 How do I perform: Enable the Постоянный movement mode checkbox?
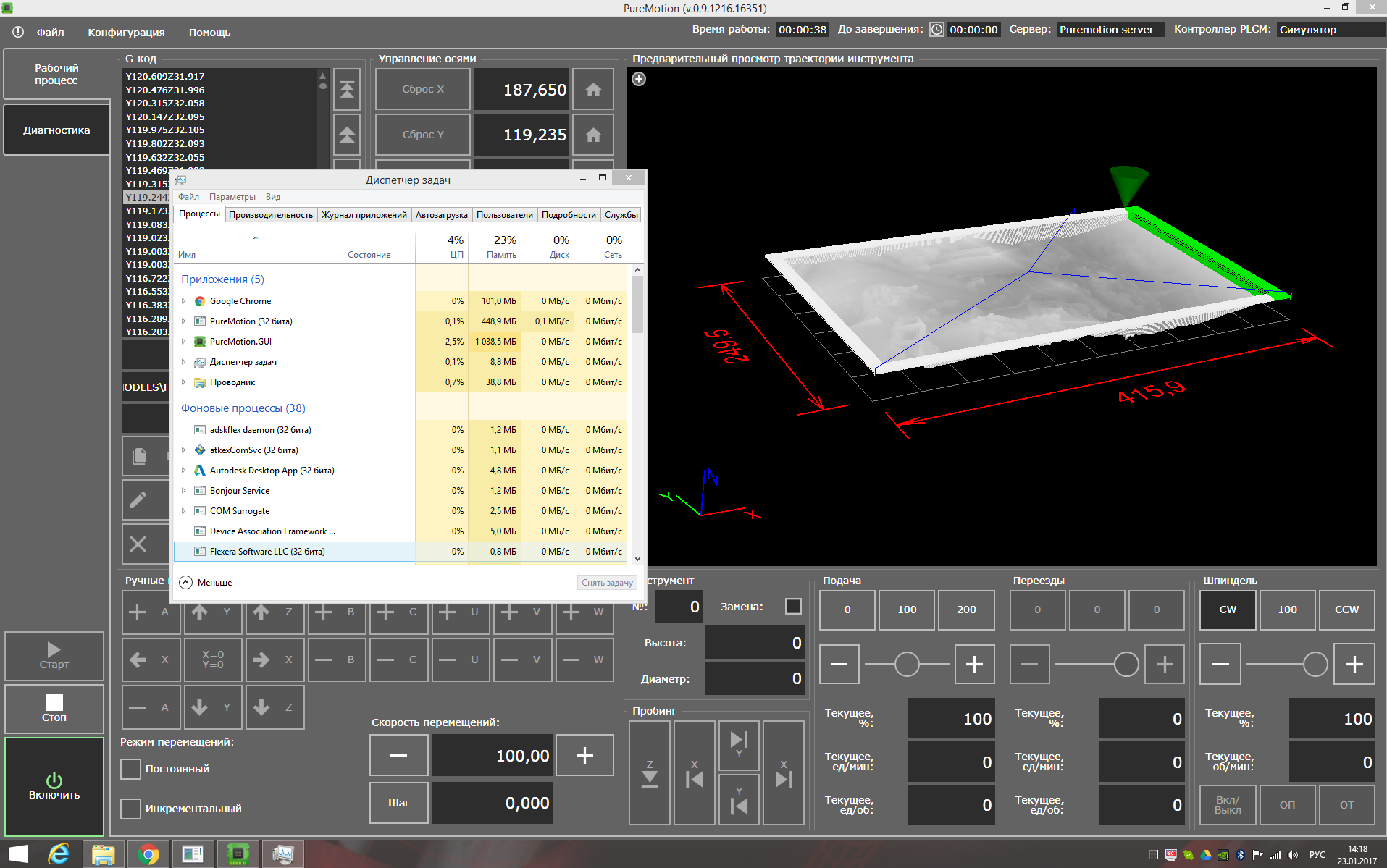[x=131, y=769]
